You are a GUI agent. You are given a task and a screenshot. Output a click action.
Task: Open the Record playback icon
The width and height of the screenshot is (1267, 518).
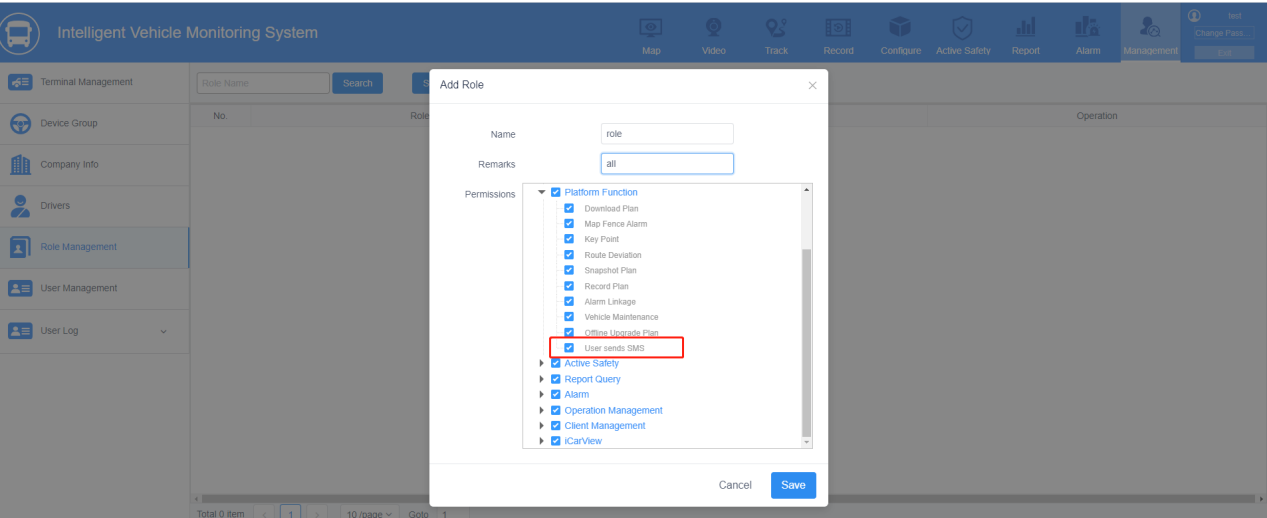point(838,29)
